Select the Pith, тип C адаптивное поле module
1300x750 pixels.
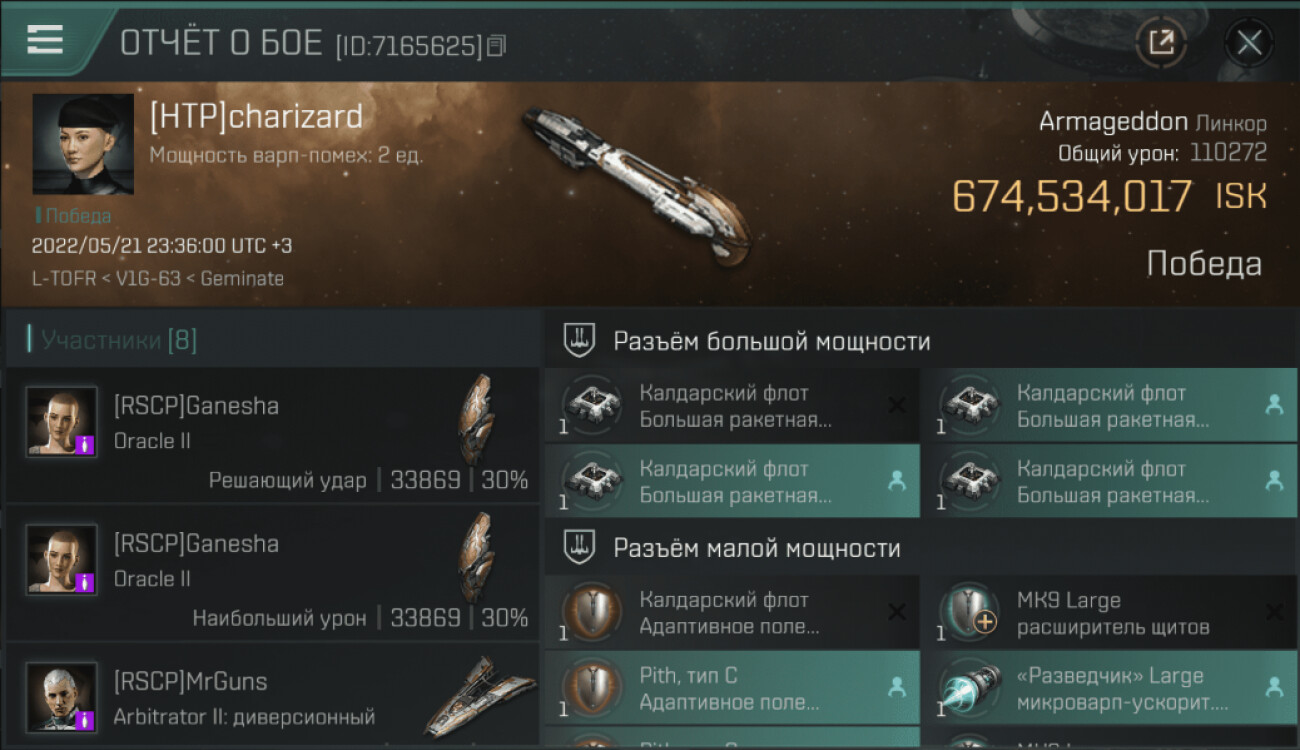[x=732, y=688]
